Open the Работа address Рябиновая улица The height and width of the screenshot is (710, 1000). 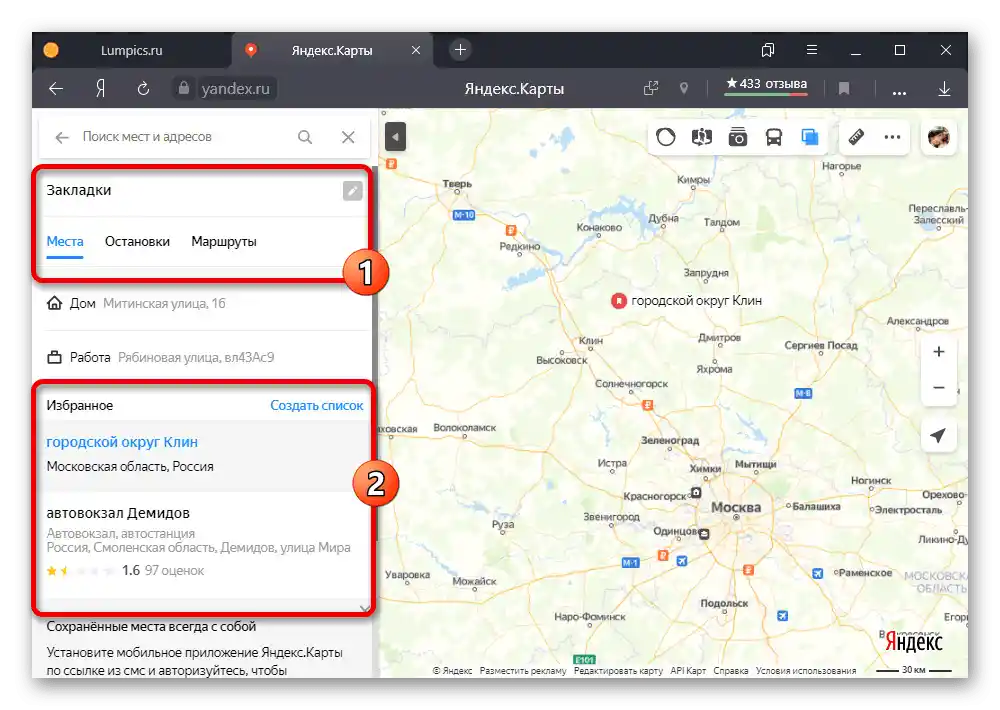204,357
